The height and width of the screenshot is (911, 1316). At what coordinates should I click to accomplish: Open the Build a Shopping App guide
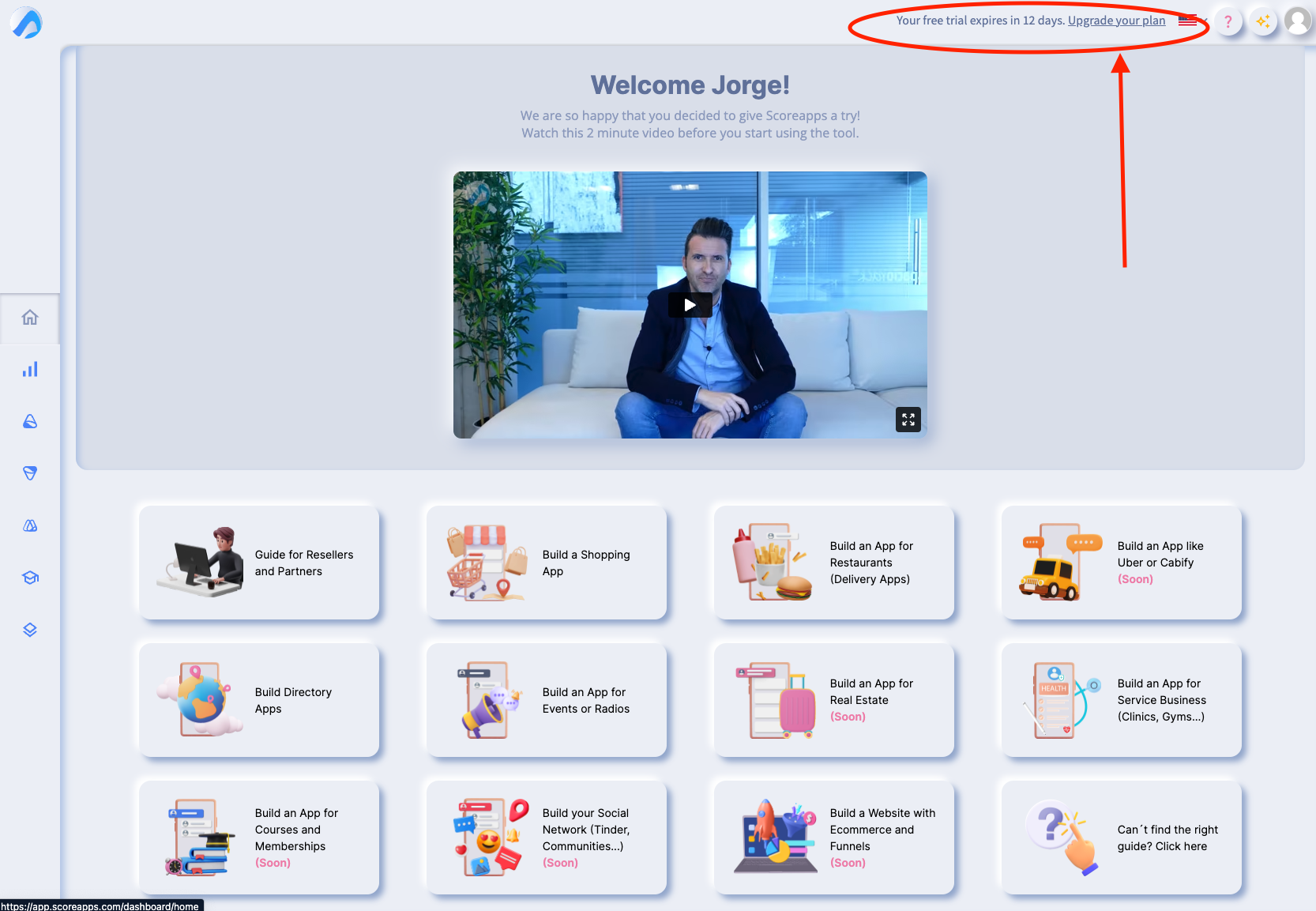coord(547,563)
